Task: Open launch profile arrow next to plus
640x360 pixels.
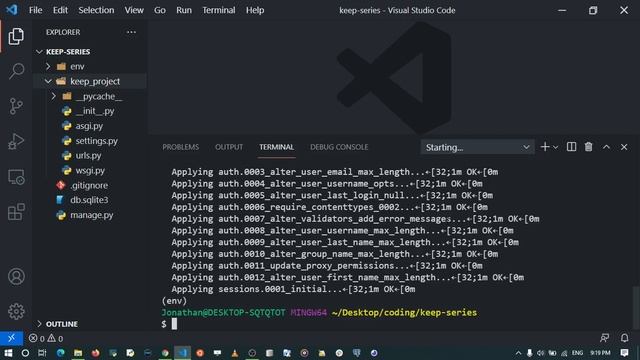Action: pos(556,147)
